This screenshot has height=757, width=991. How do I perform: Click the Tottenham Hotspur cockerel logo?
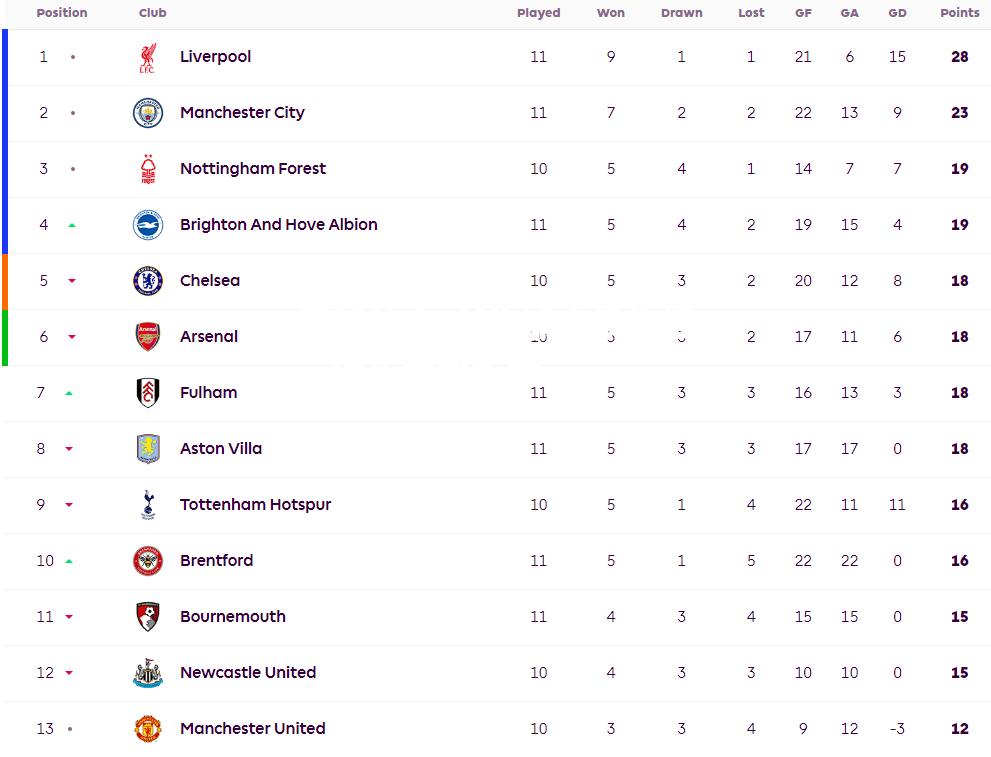(148, 504)
